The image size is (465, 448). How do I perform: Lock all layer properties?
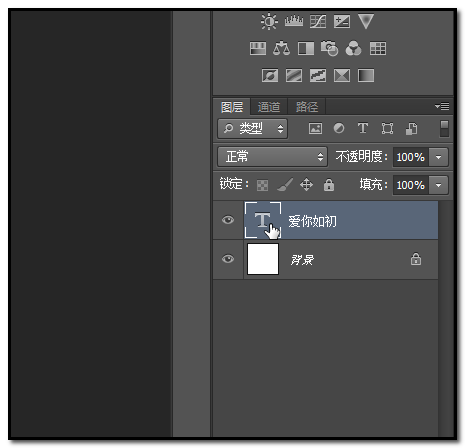pyautogui.click(x=329, y=185)
